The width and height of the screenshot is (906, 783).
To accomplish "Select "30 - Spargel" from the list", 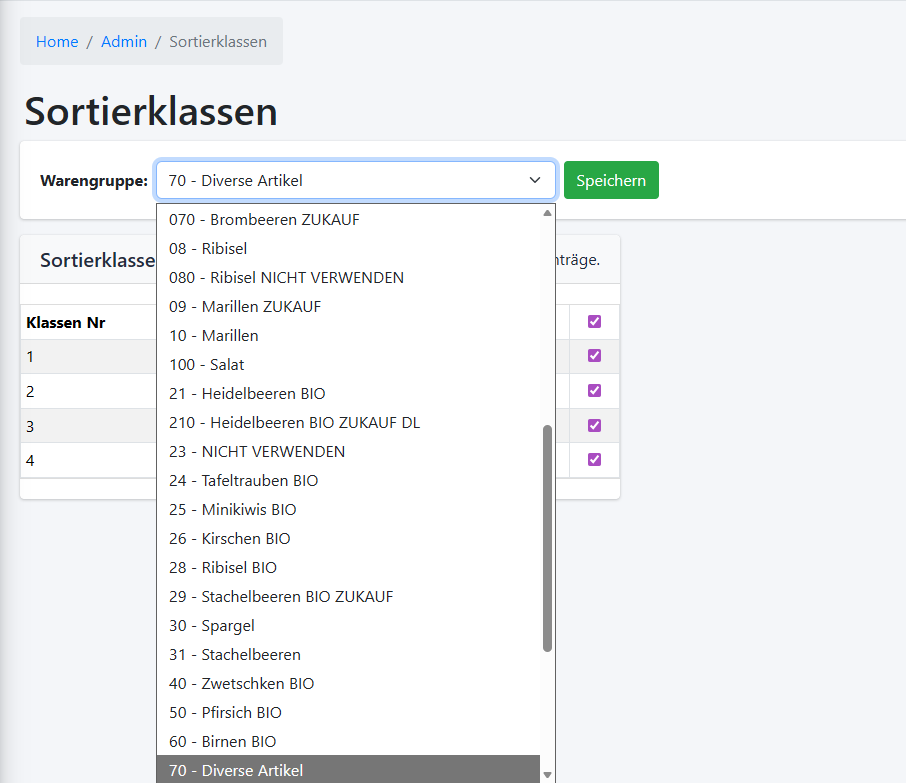I will (211, 625).
